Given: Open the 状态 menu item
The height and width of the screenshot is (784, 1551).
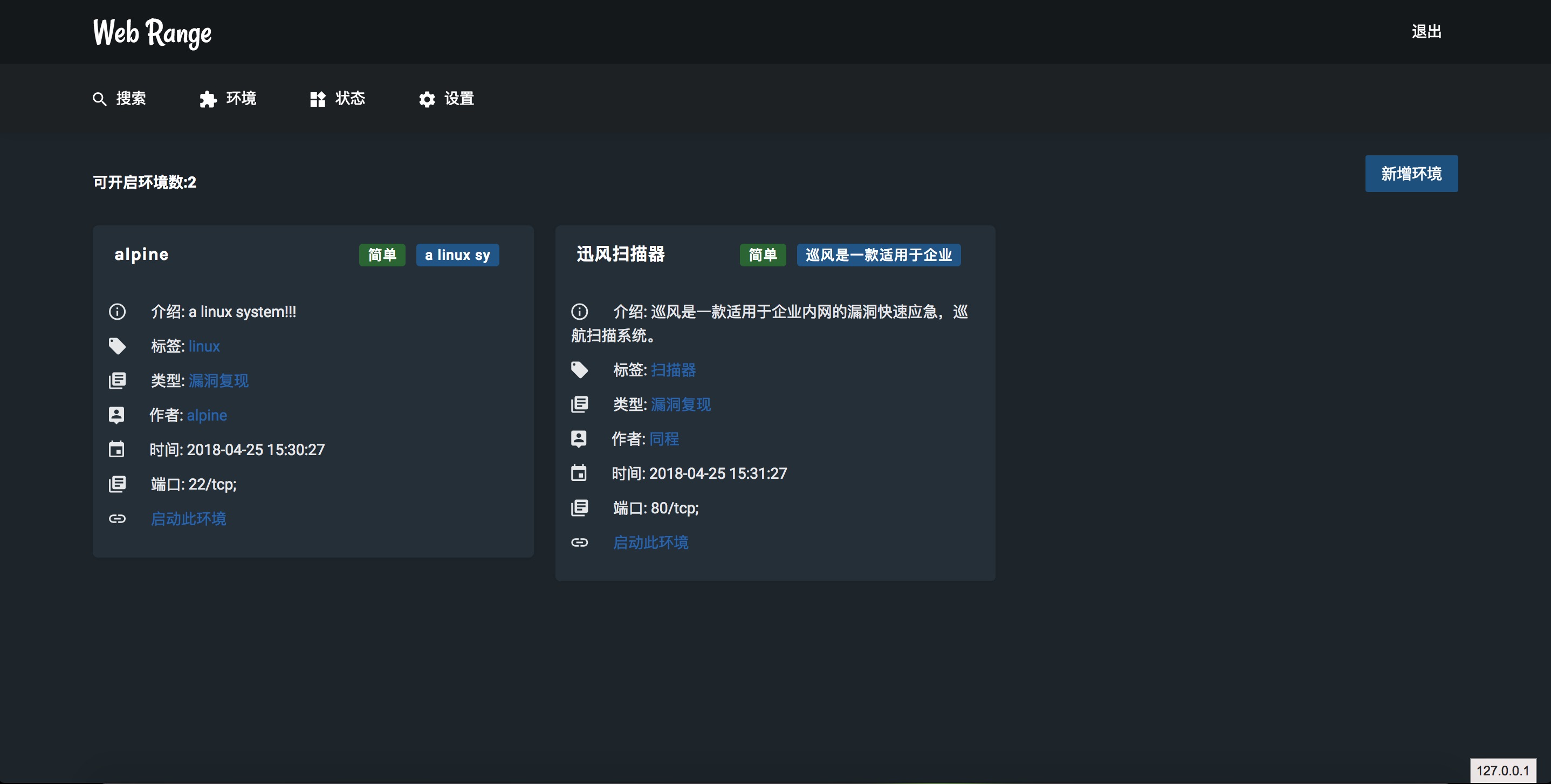Looking at the screenshot, I should [x=350, y=98].
